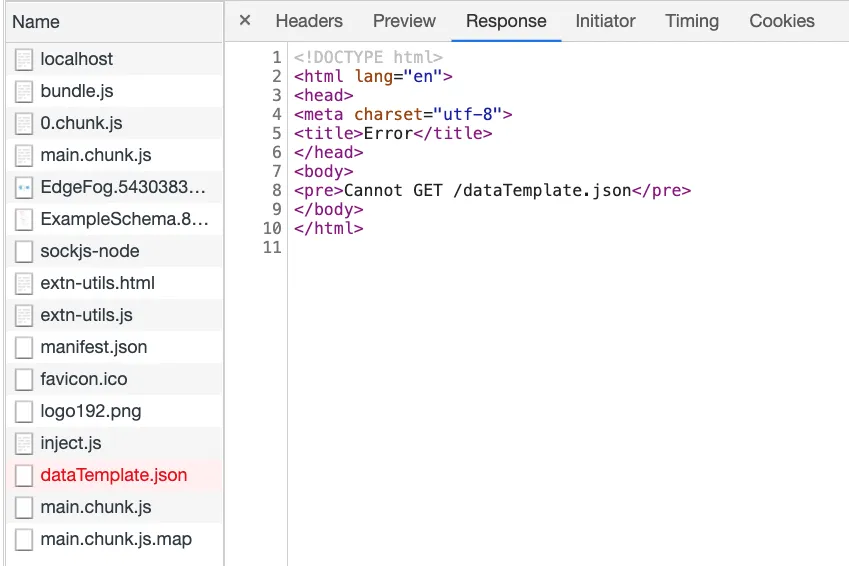Click the favicon.ico file icon
This screenshot has height=566, width=849.
tap(24, 379)
